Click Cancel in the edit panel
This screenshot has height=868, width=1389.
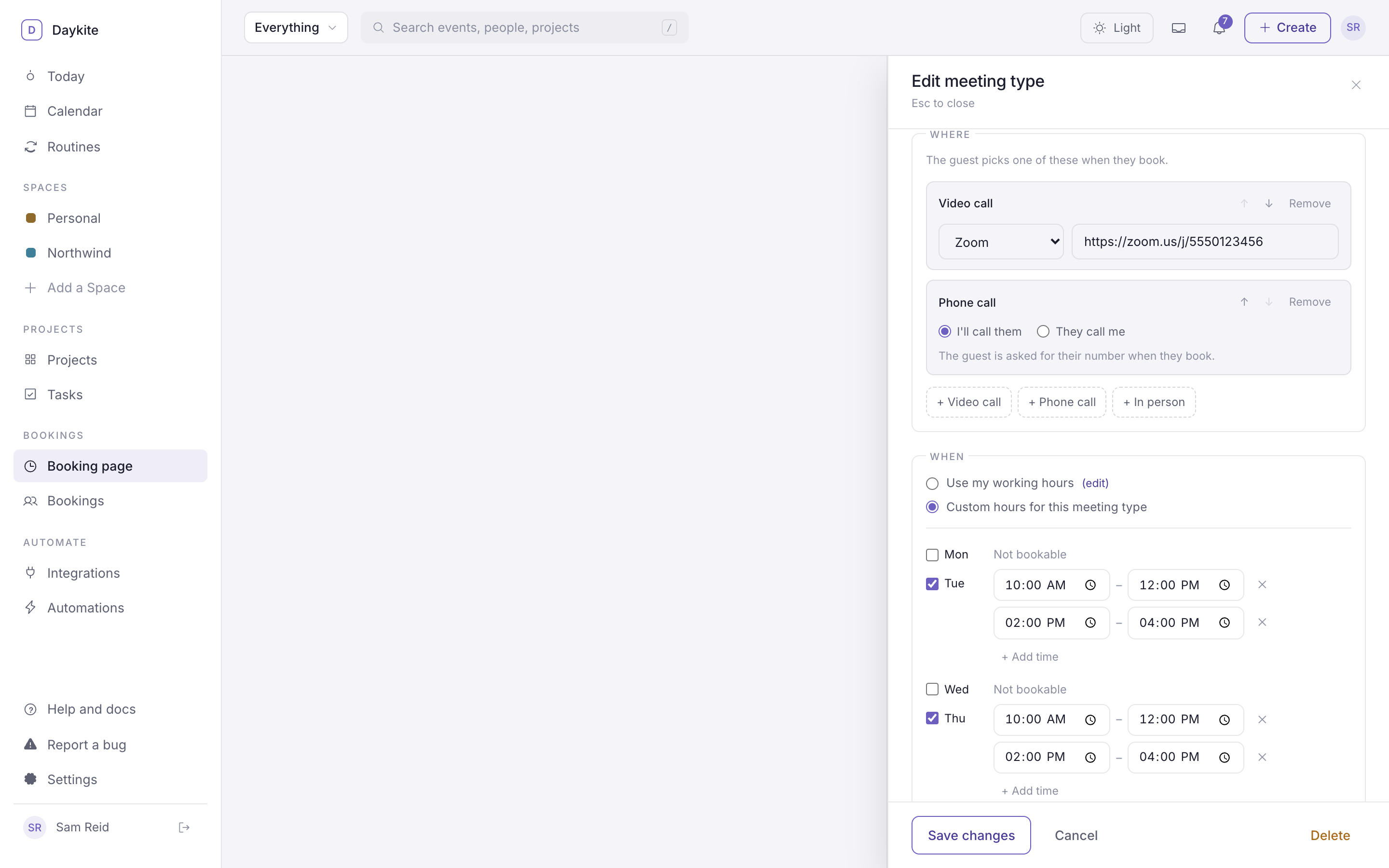pos(1076,835)
